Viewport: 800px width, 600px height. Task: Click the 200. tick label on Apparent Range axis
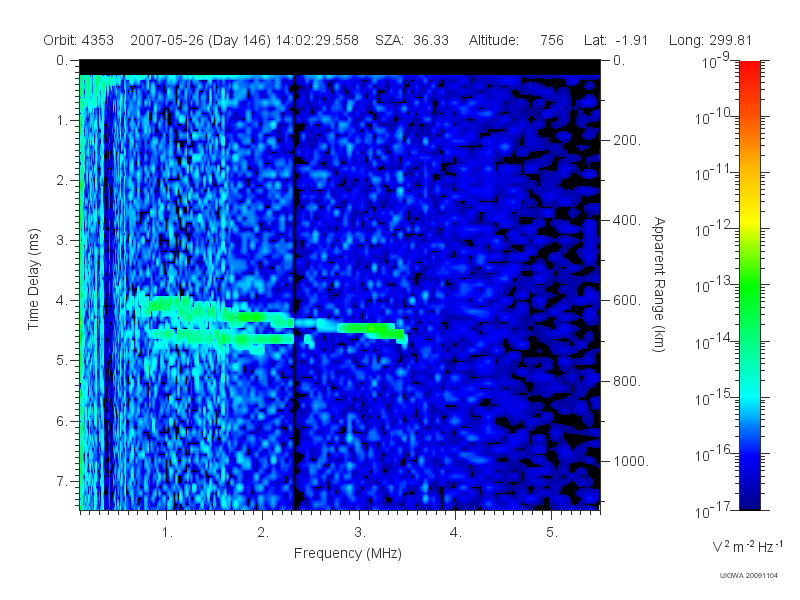point(627,140)
